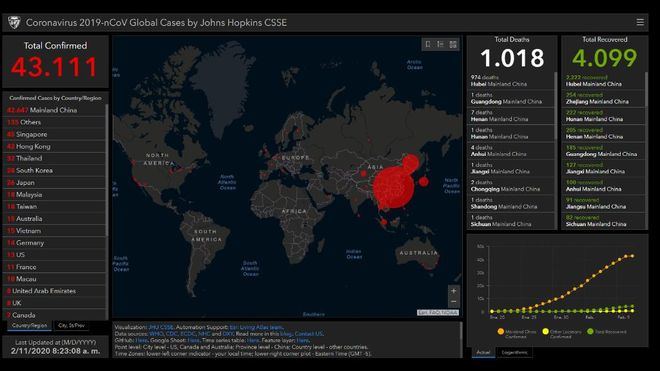Viewport: 660px width, 371px height.
Task: Toggle Other Locations yellow legend marker
Action: [x=546, y=331]
